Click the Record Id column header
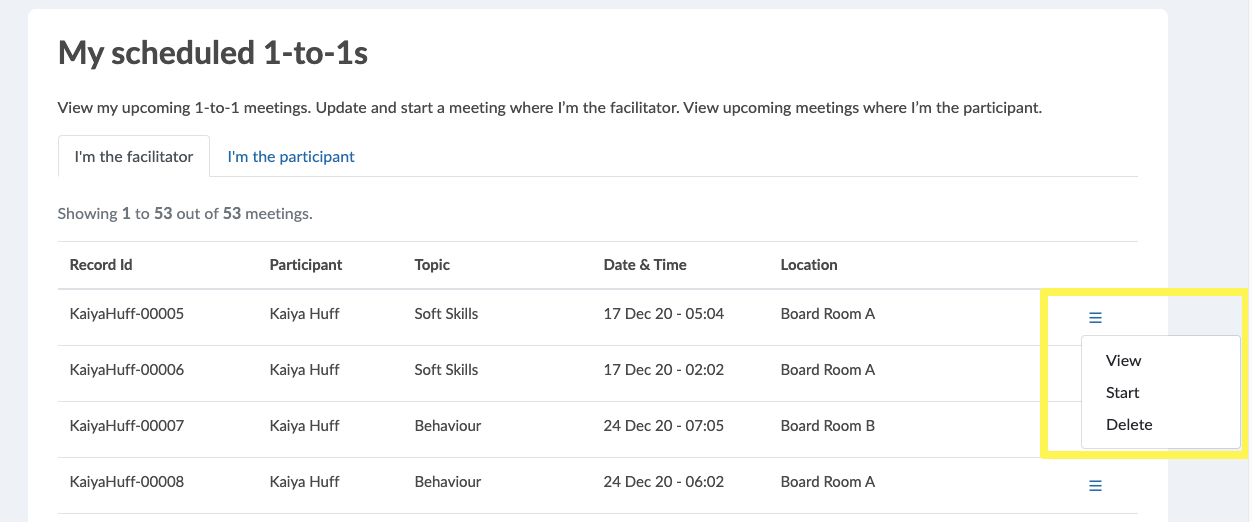This screenshot has height=522, width=1252. pos(101,265)
